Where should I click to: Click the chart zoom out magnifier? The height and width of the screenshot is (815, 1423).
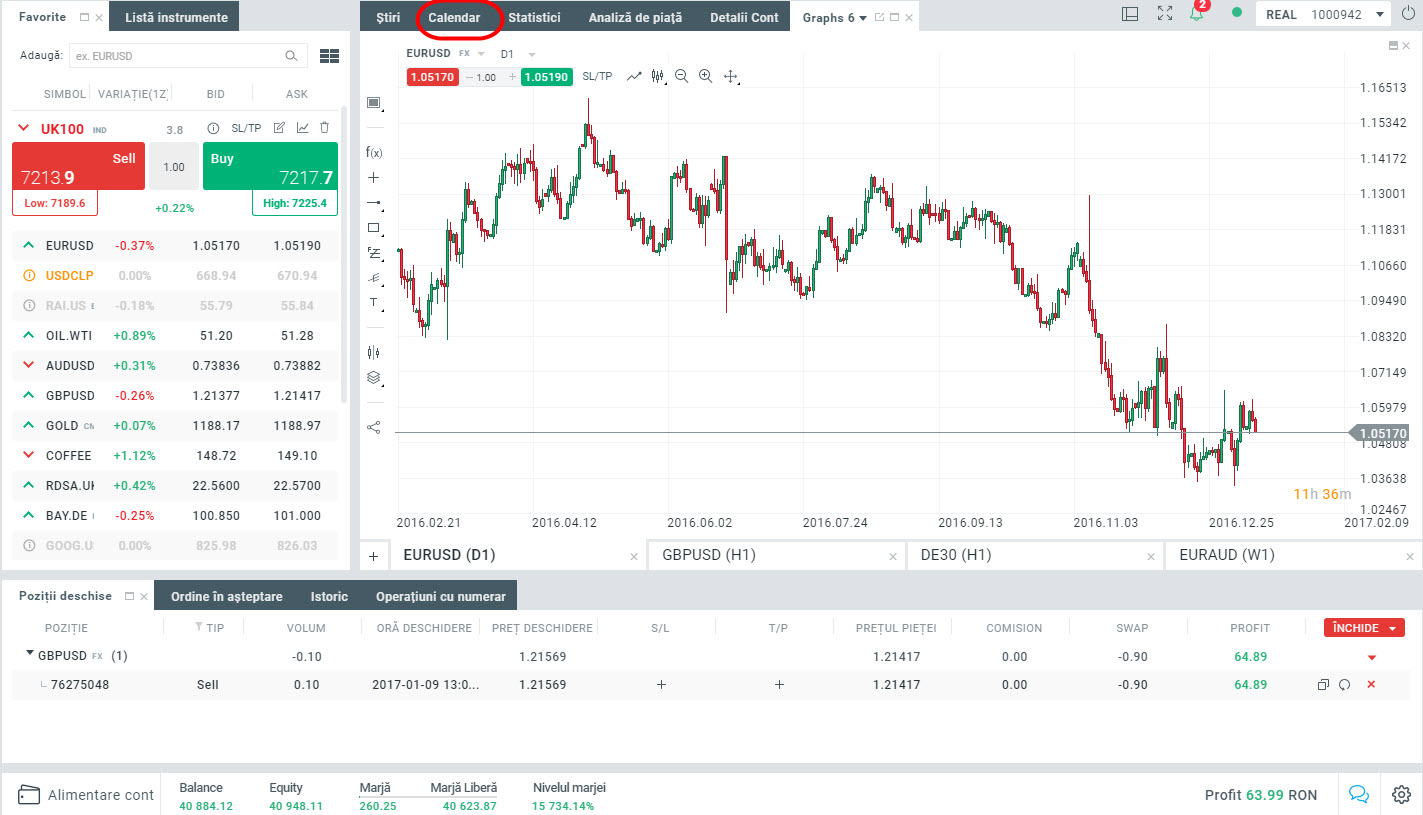pos(682,76)
